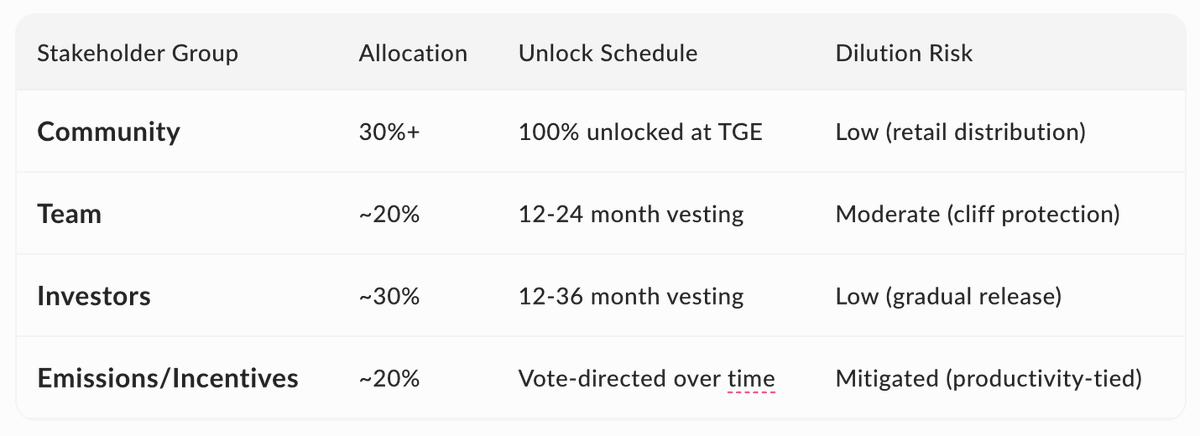Select the Allocation column header
1200x436 pixels.
413,53
